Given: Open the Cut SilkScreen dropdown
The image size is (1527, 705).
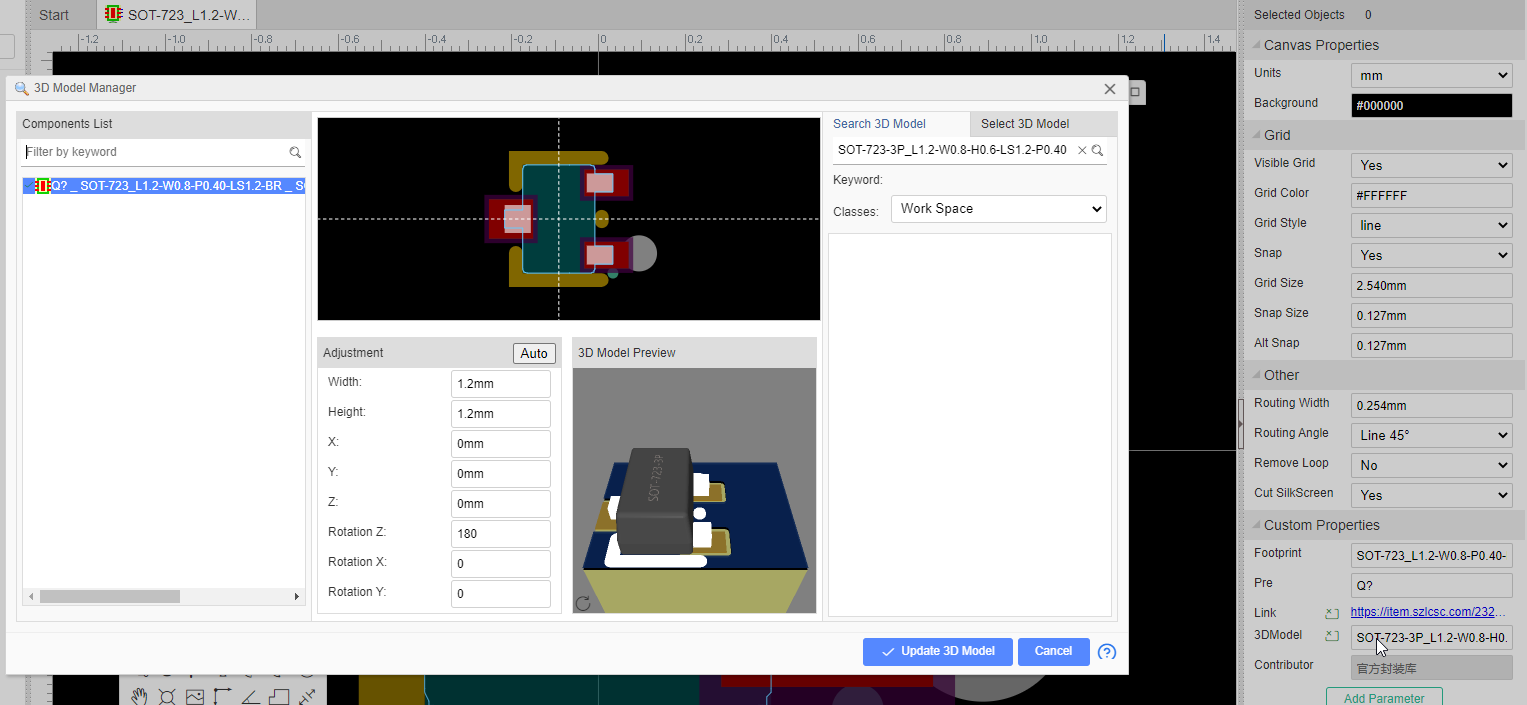Looking at the screenshot, I should click(1431, 495).
